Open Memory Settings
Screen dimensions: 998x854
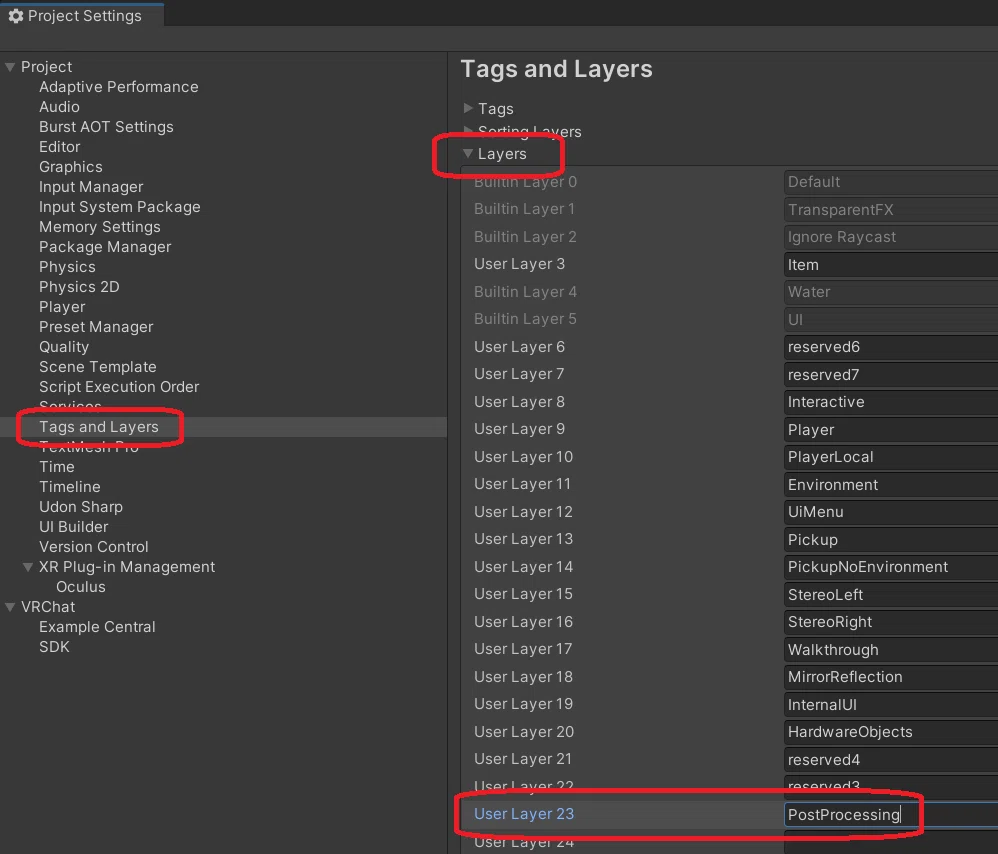click(100, 227)
